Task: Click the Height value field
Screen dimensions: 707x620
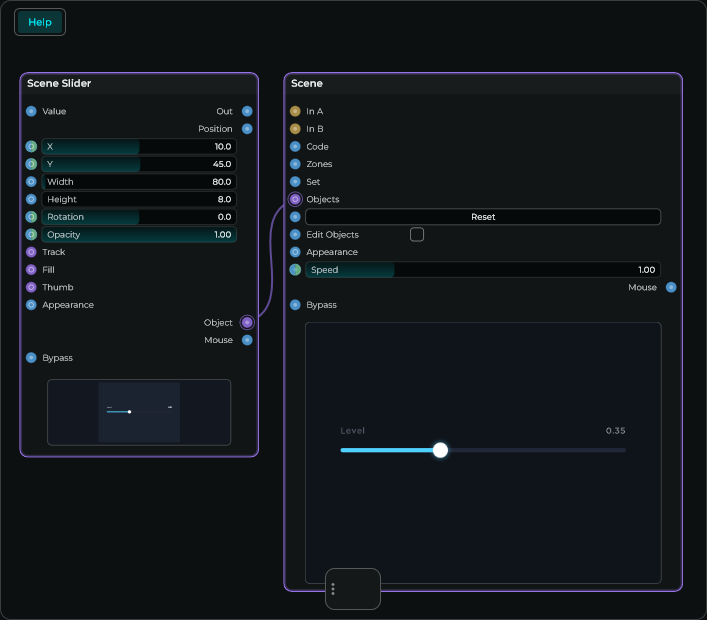Action: click(x=139, y=199)
